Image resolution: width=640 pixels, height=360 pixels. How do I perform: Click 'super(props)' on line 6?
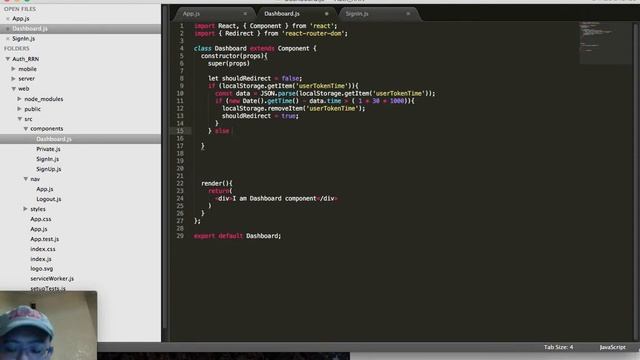(229, 64)
